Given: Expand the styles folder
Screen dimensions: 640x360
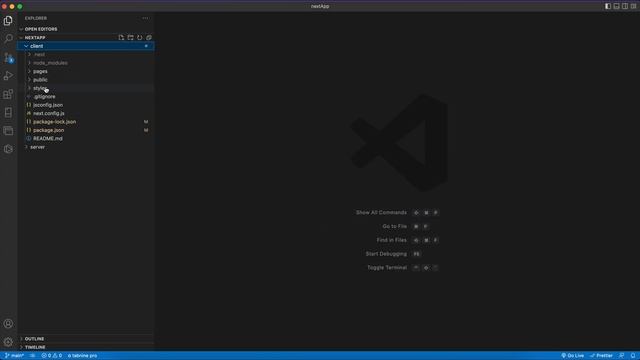Looking at the screenshot, I should pyautogui.click(x=86, y=88).
